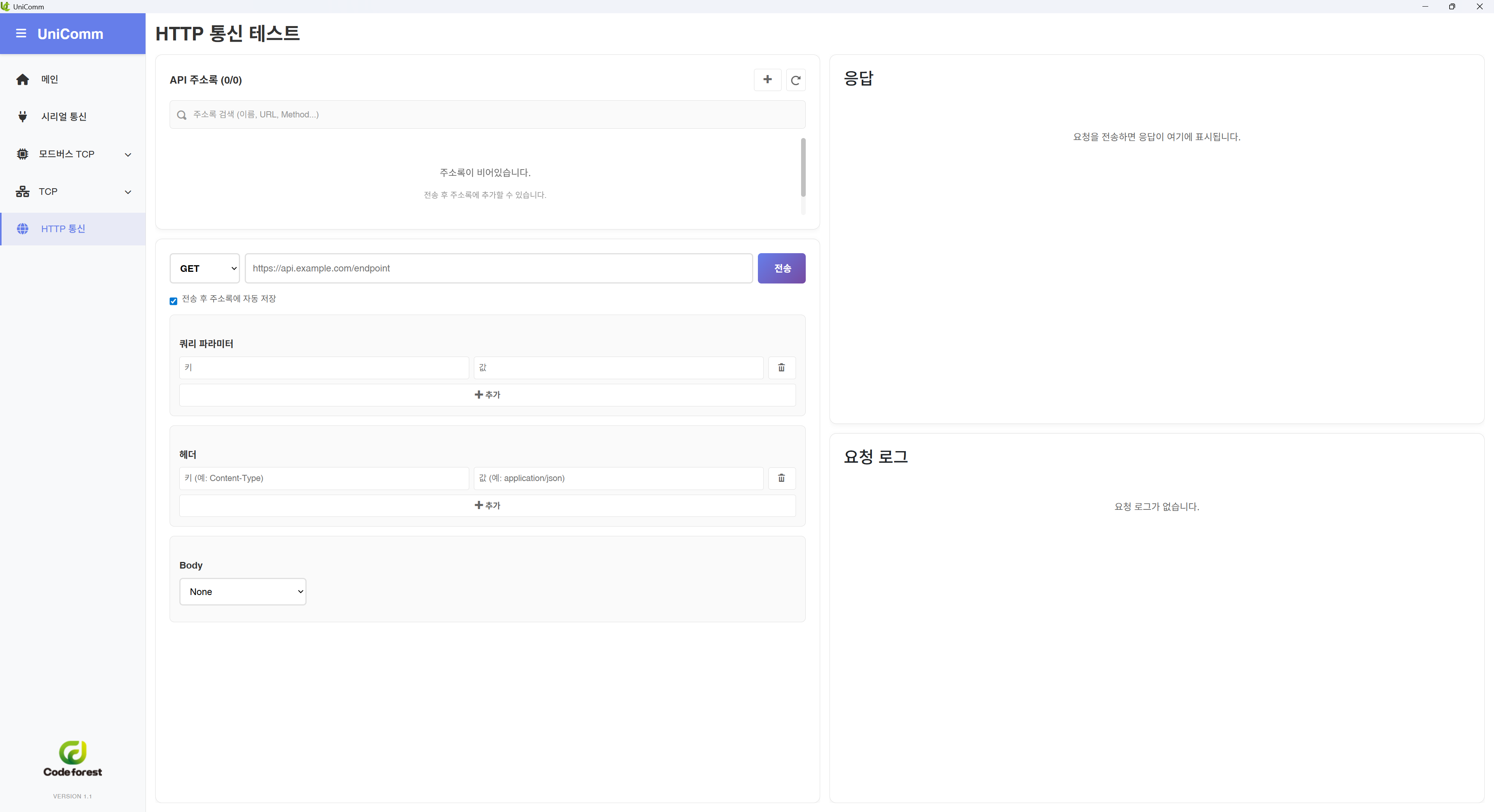
Task: Go to the 메인 menu item
Action: tap(50, 79)
